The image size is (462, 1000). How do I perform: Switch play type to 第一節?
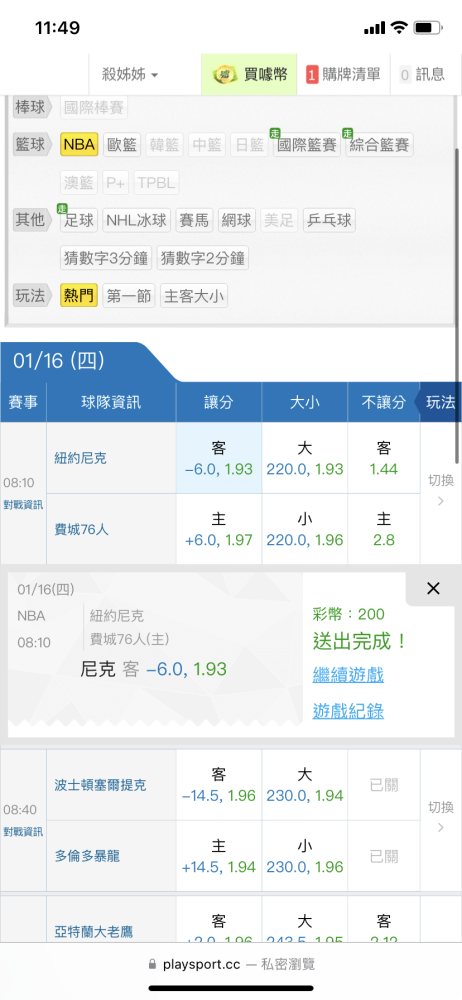click(129, 296)
